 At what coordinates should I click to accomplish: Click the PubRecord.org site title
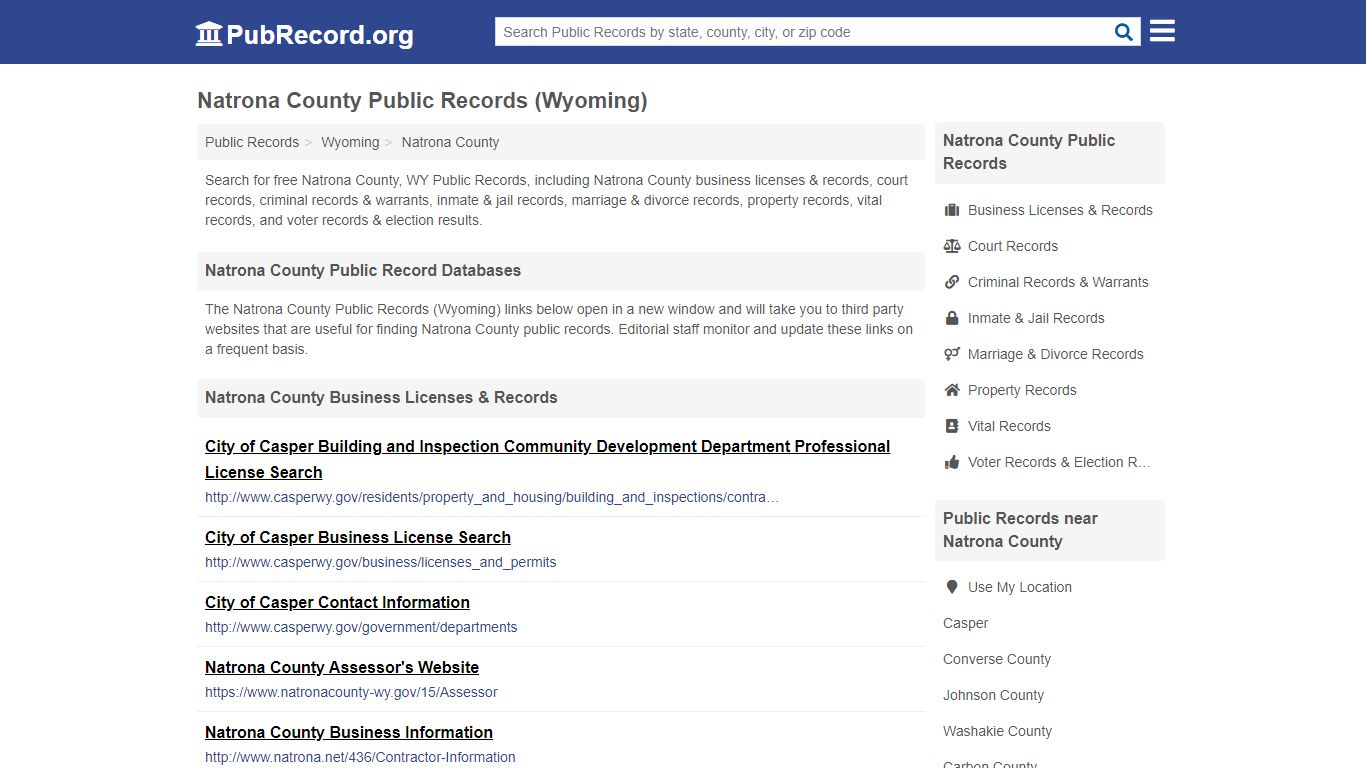[319, 35]
